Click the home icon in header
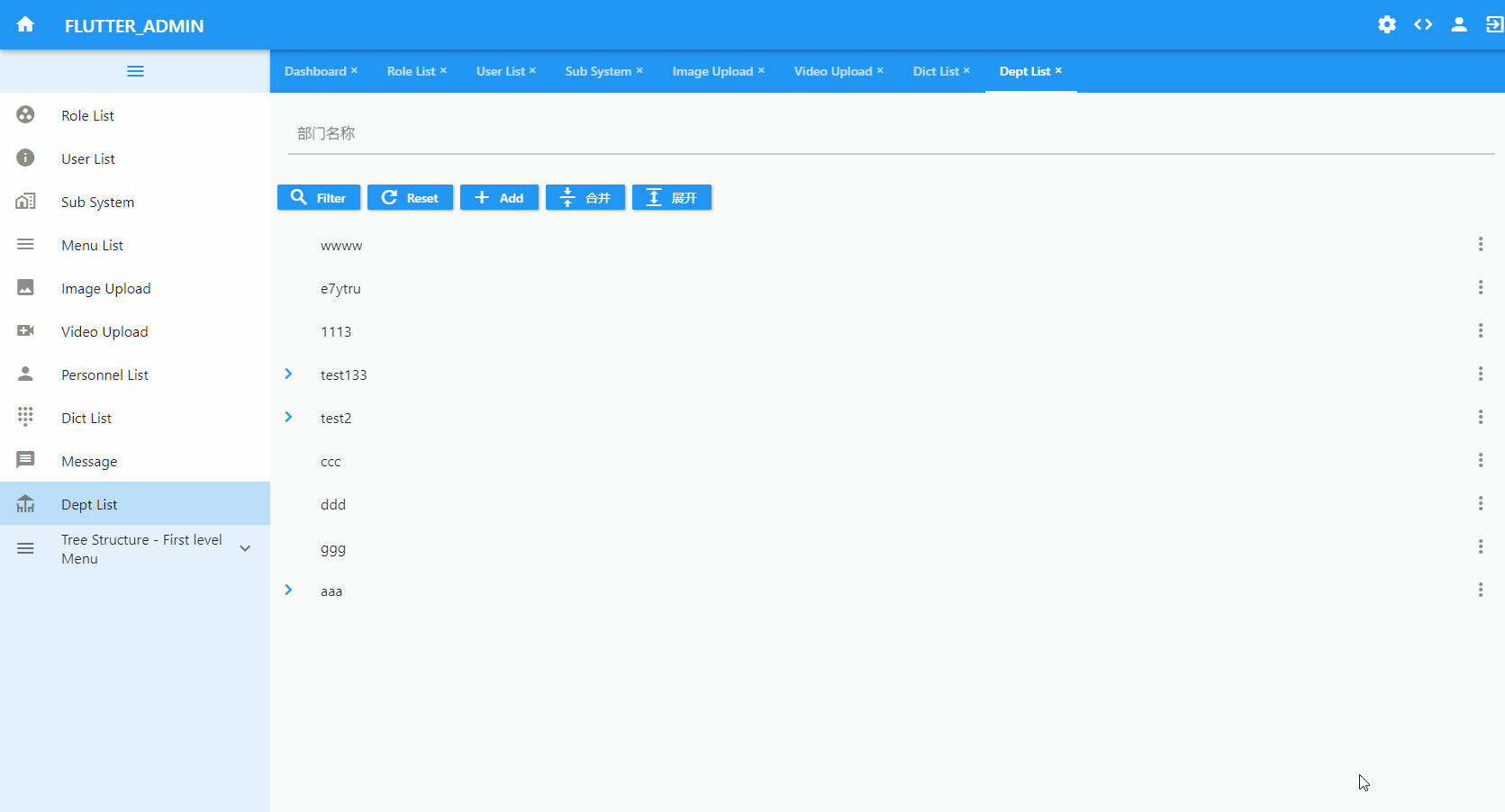1505x812 pixels. click(x=25, y=25)
